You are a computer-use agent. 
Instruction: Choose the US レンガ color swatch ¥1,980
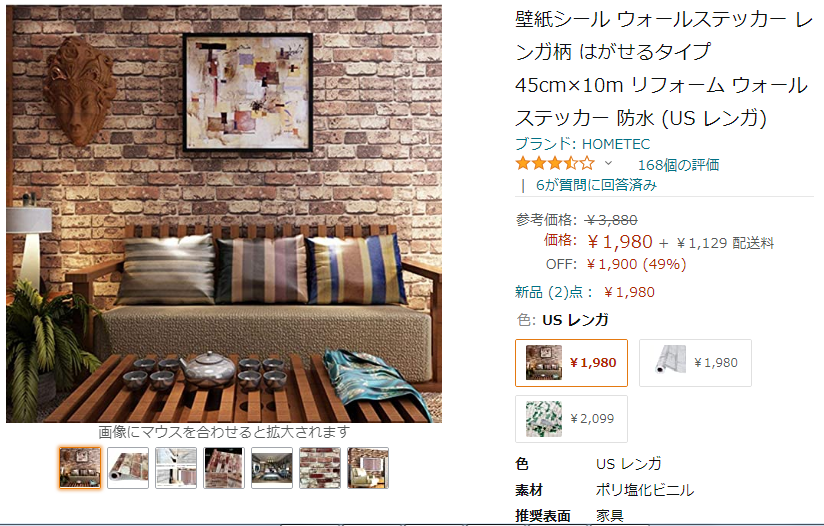(x=571, y=363)
